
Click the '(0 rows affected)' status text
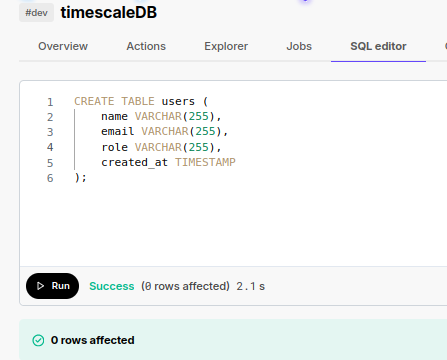[x=185, y=286]
